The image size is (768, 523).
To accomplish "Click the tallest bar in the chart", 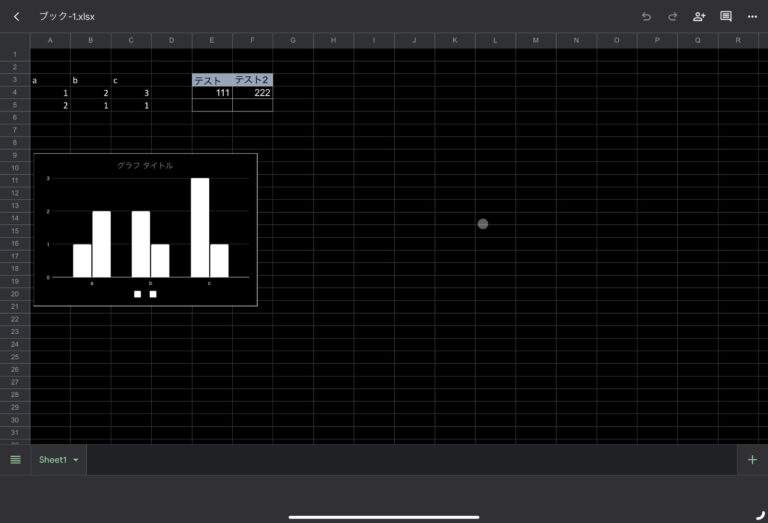I will [200, 227].
